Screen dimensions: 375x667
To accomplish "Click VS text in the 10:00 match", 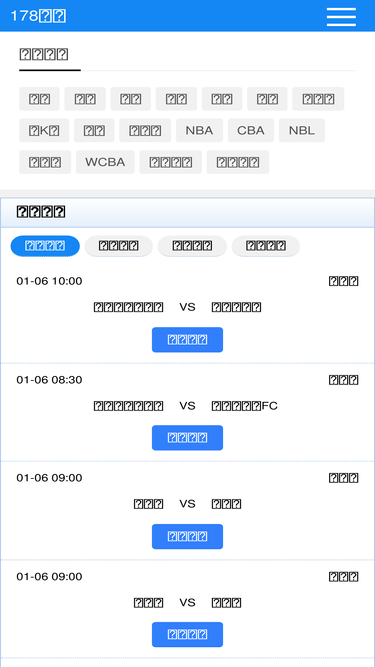I will pyautogui.click(x=187, y=307).
